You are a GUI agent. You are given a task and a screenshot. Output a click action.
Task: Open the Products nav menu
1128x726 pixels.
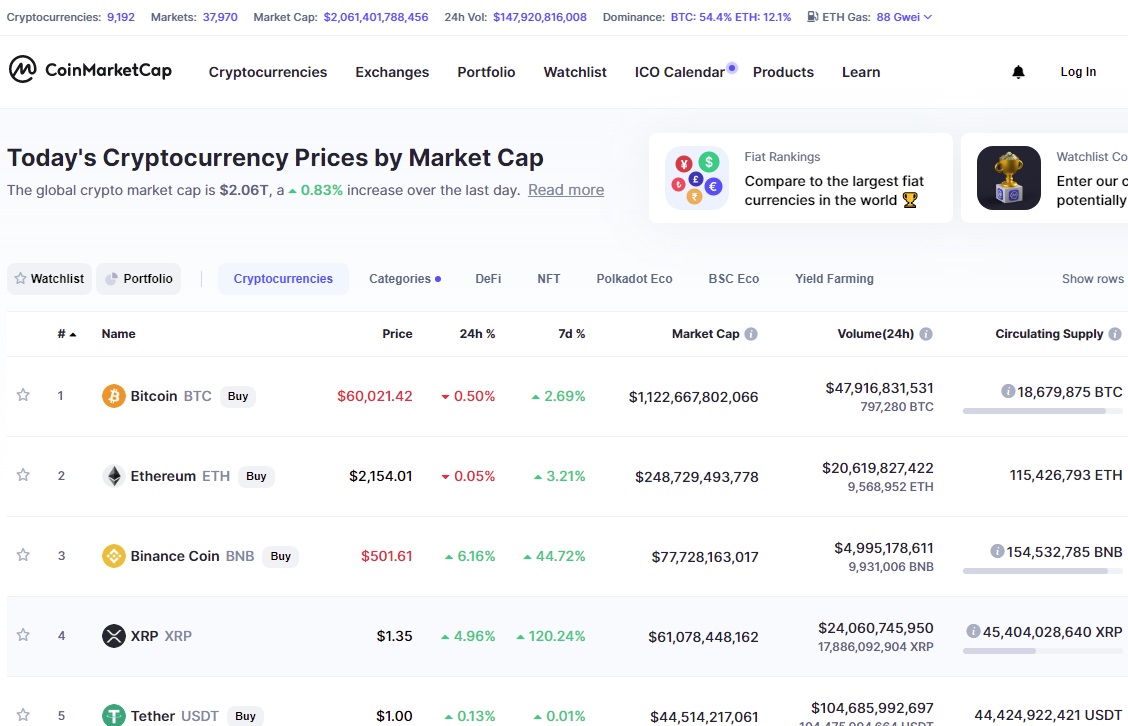tap(783, 72)
